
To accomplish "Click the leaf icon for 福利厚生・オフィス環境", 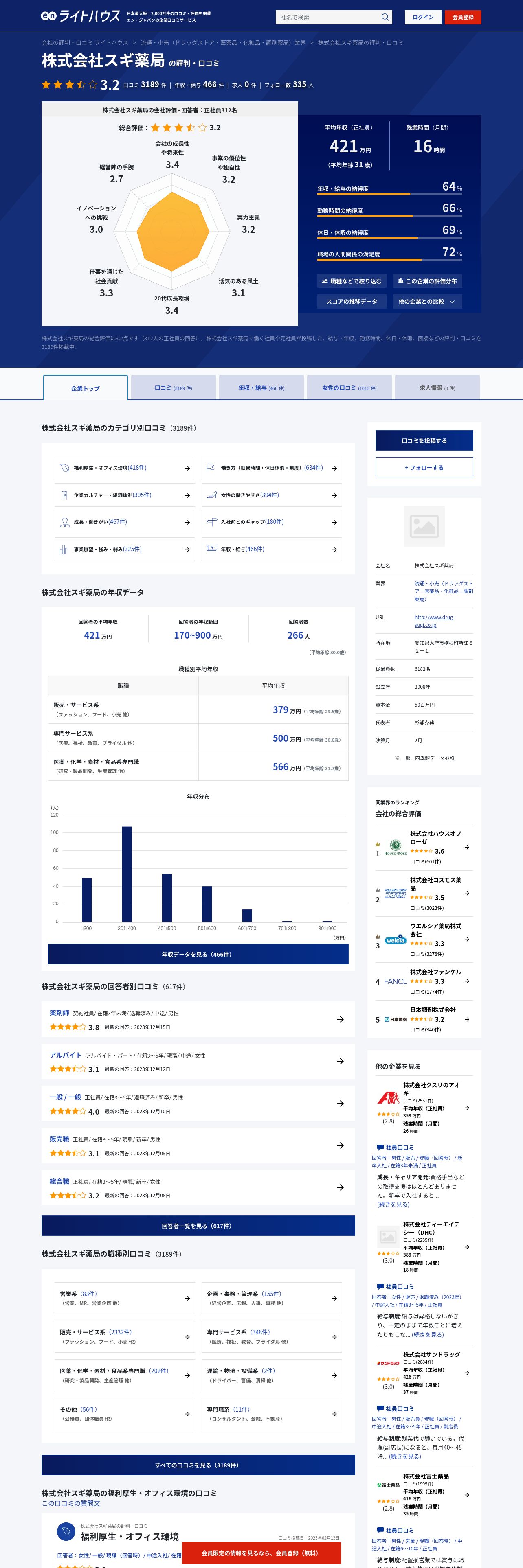I will pos(64,468).
